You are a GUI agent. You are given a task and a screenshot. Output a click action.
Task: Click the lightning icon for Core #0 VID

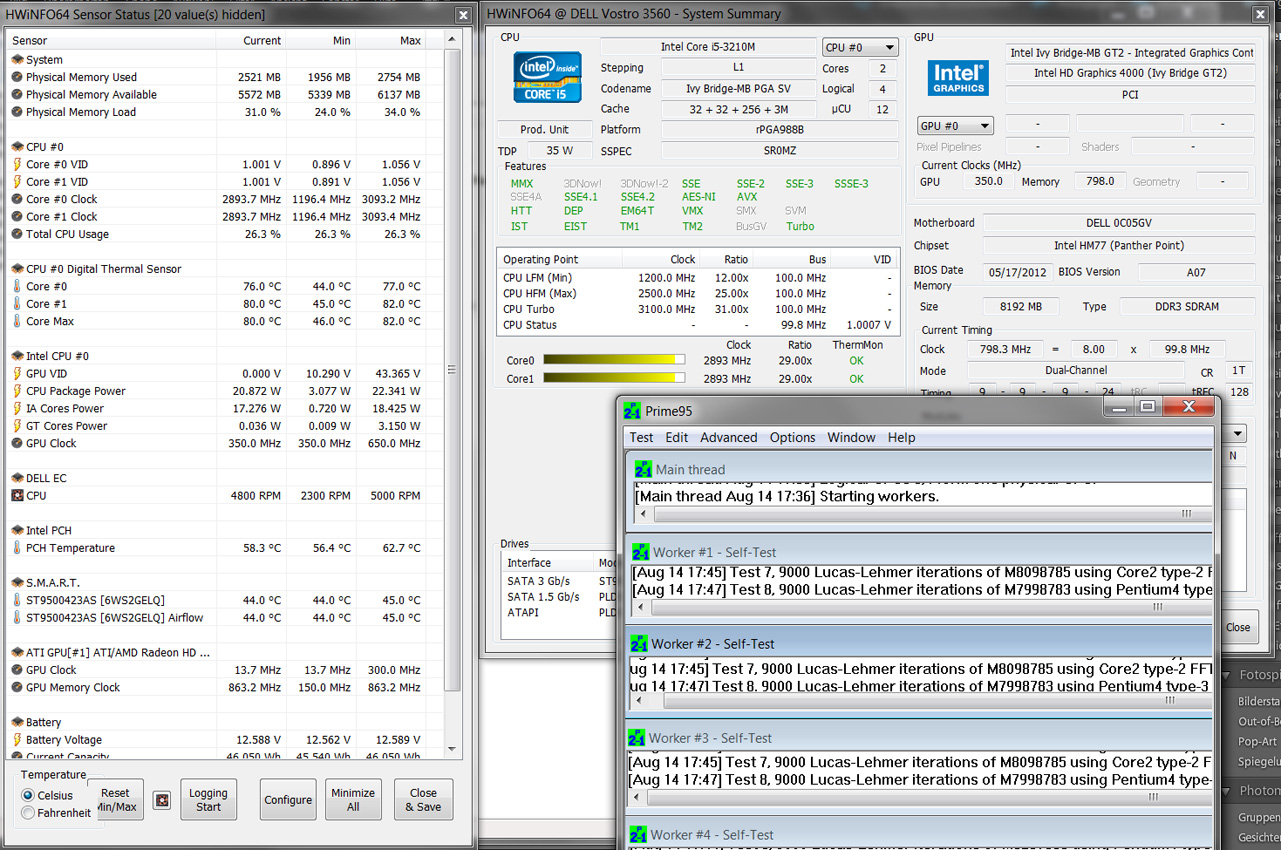click(x=17, y=164)
